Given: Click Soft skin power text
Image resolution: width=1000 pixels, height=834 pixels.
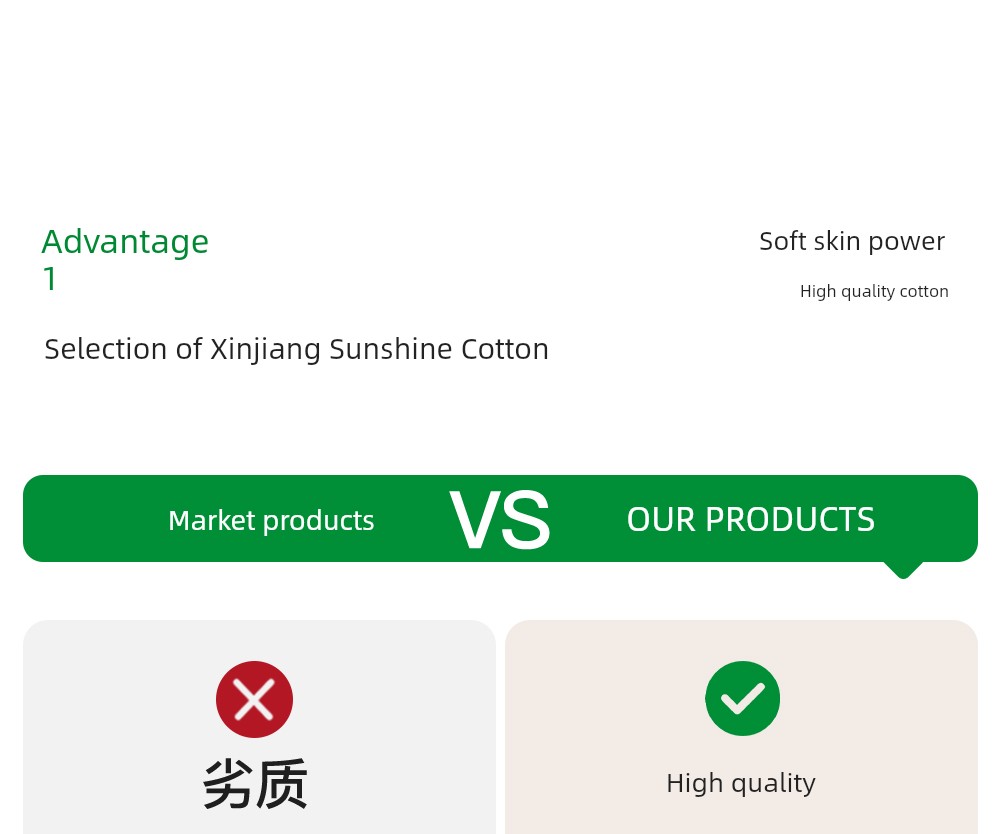Looking at the screenshot, I should (852, 241).
